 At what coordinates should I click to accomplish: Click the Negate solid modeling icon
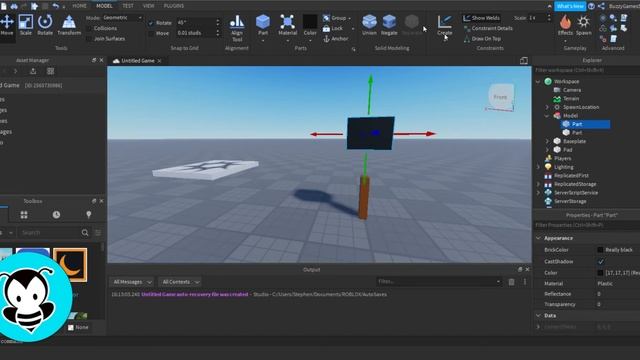pyautogui.click(x=389, y=24)
